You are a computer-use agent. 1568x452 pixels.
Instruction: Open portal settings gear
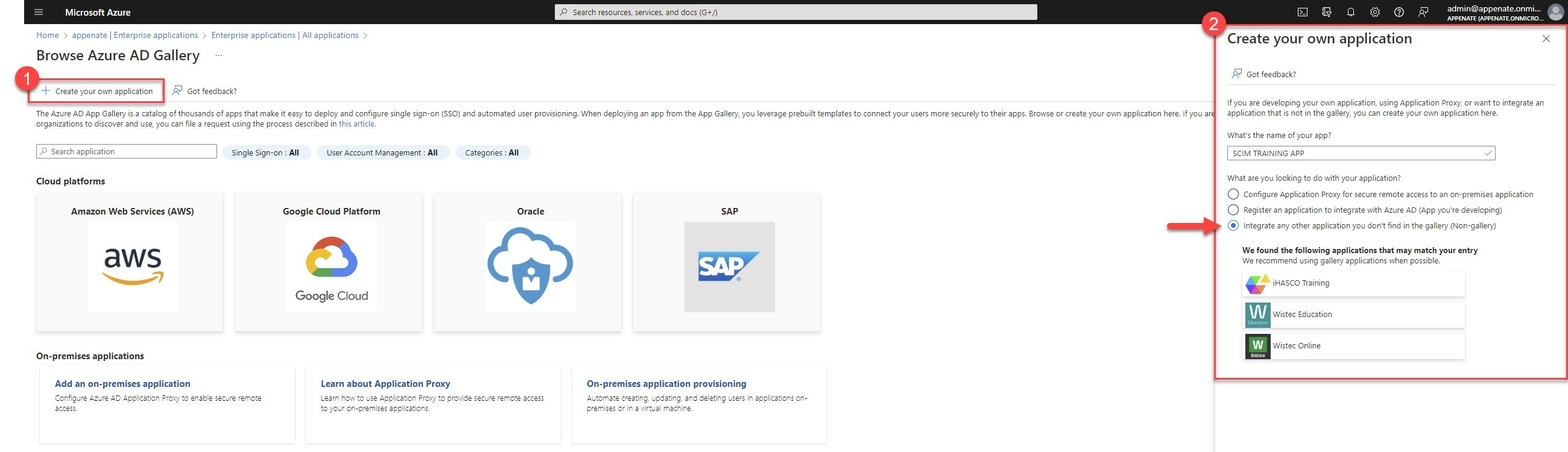(x=1375, y=12)
